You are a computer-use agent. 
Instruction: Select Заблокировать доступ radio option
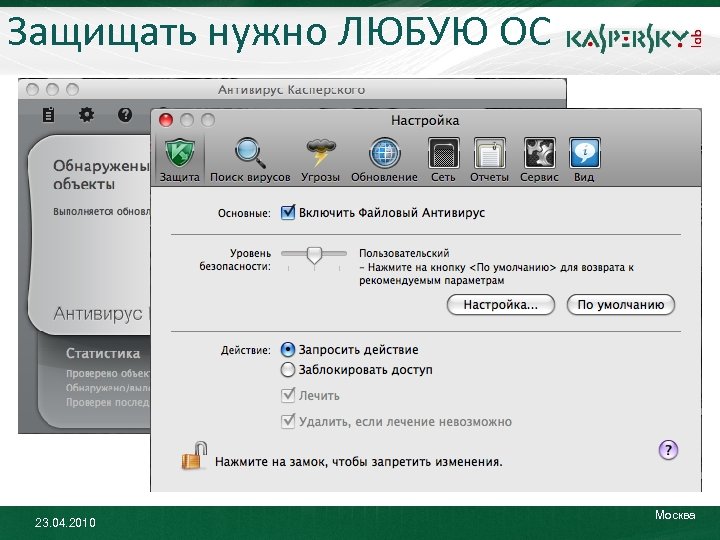[x=287, y=370]
